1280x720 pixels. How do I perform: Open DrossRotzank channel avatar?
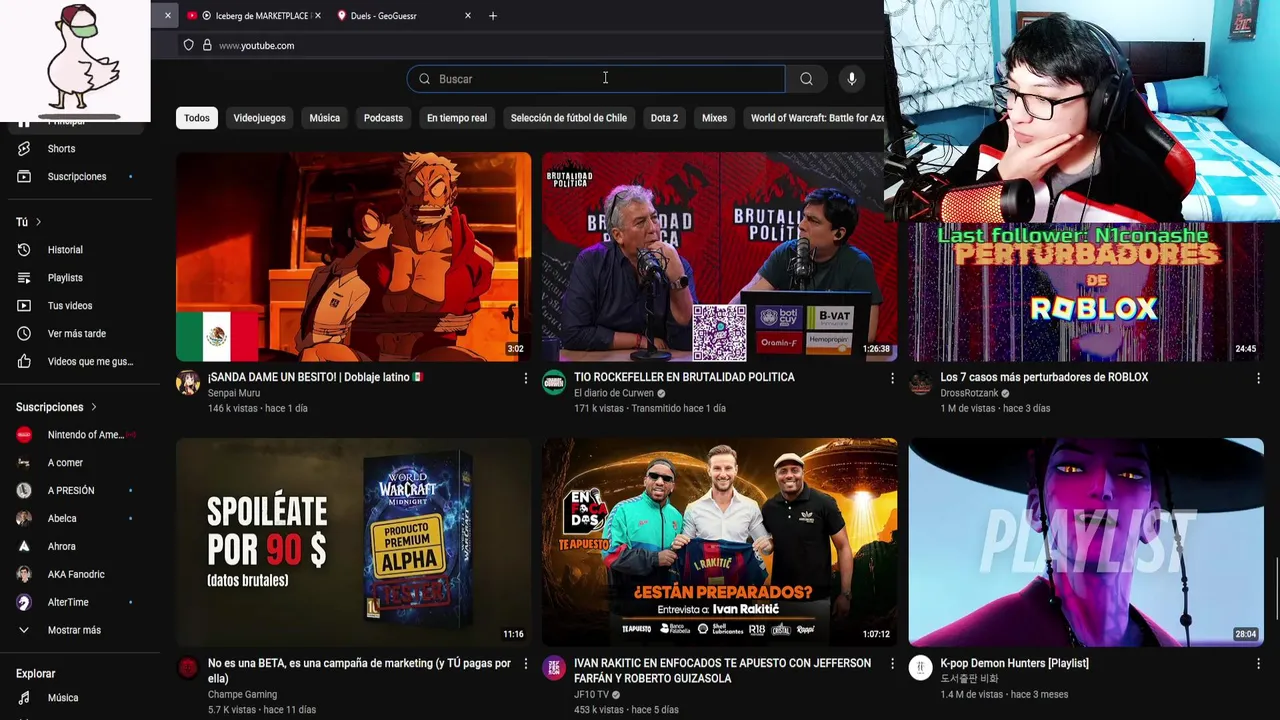pos(920,383)
